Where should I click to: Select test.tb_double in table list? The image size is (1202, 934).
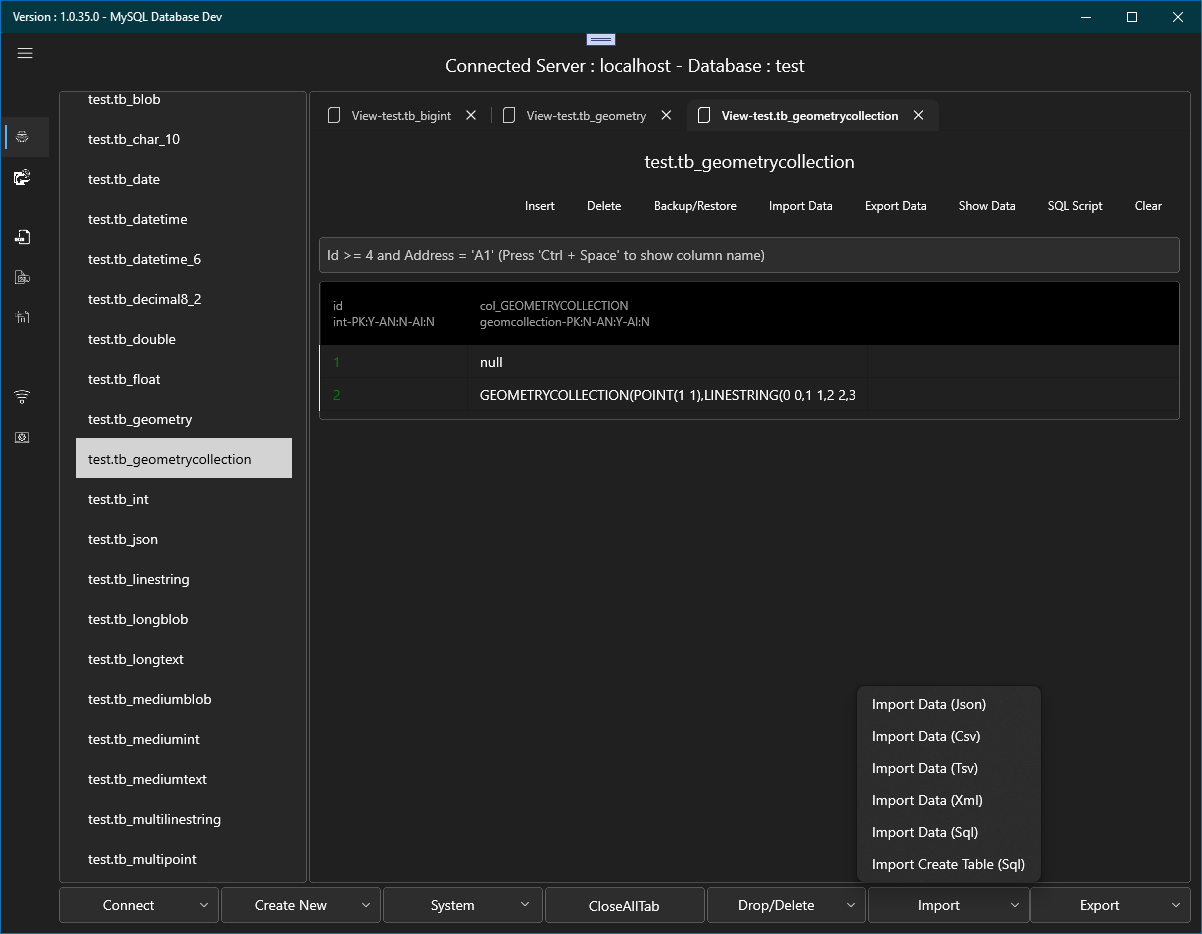tap(184, 339)
